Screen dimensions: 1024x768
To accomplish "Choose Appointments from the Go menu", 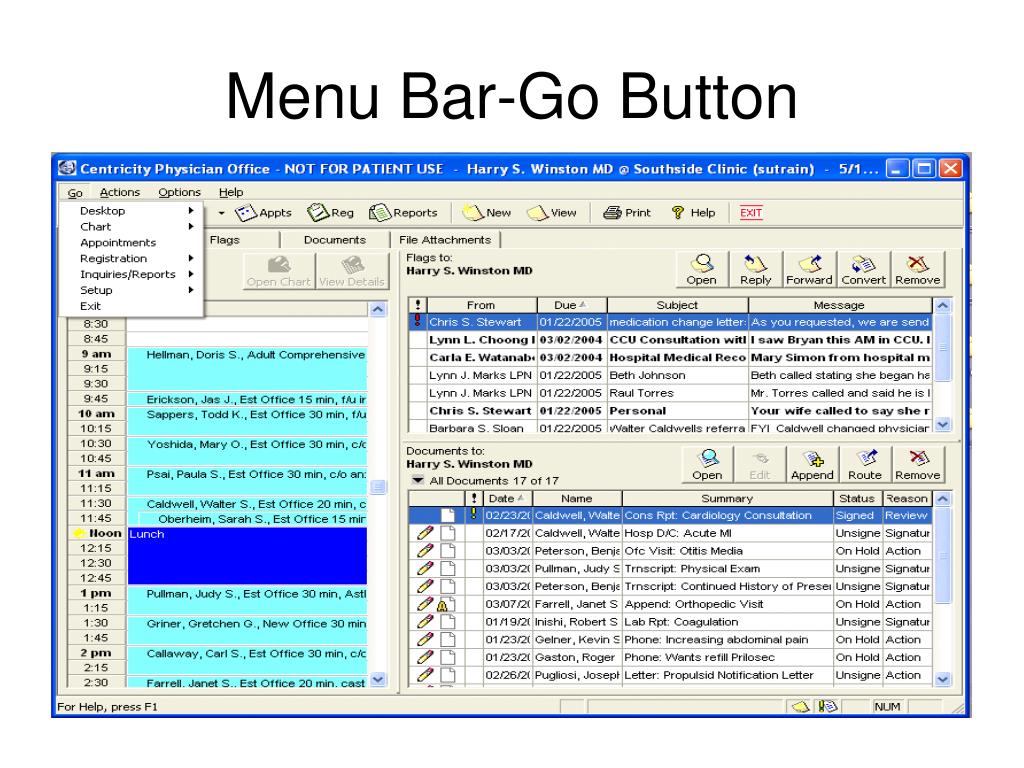I will click(118, 243).
